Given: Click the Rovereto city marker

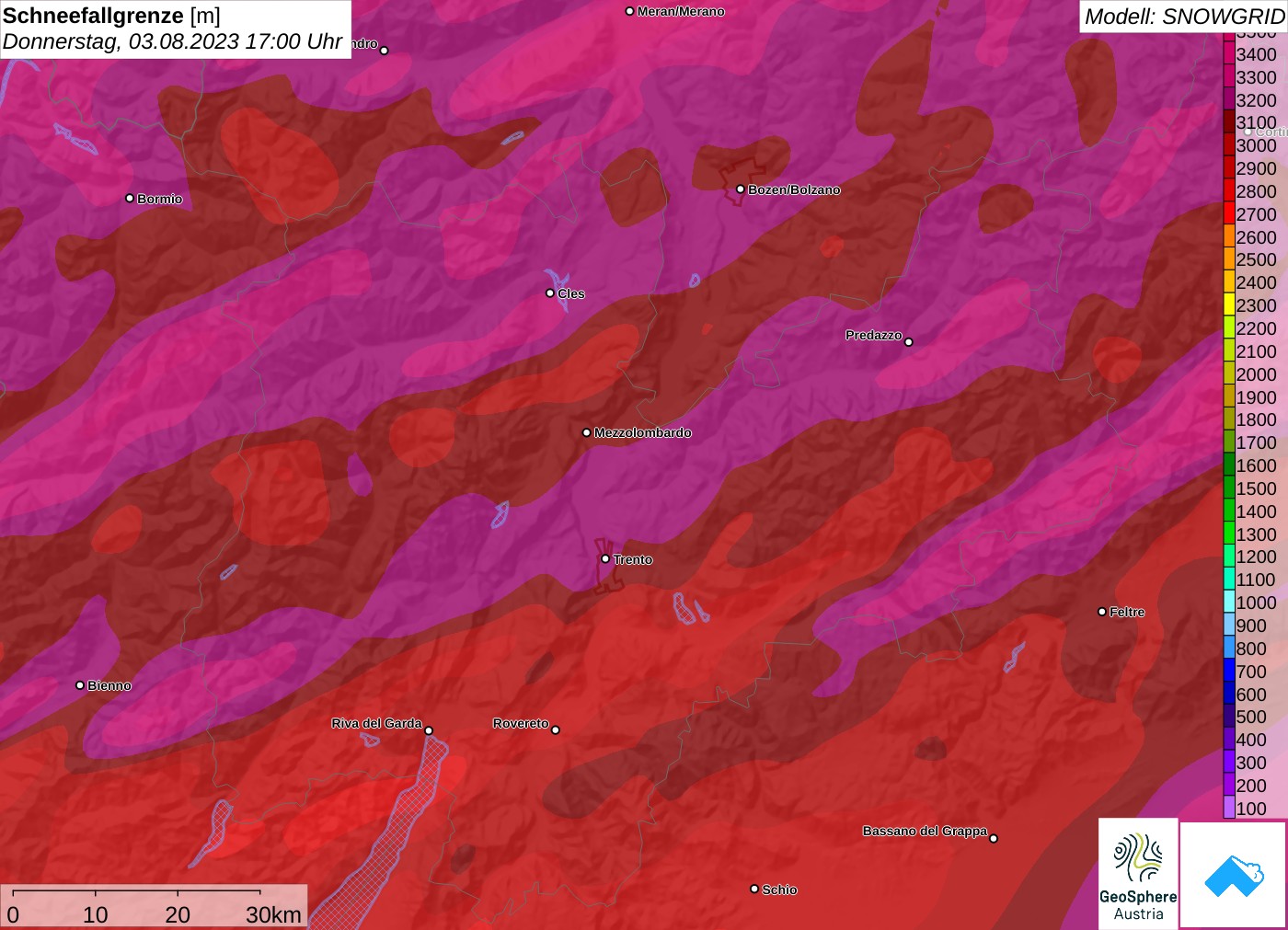Looking at the screenshot, I should (x=556, y=730).
